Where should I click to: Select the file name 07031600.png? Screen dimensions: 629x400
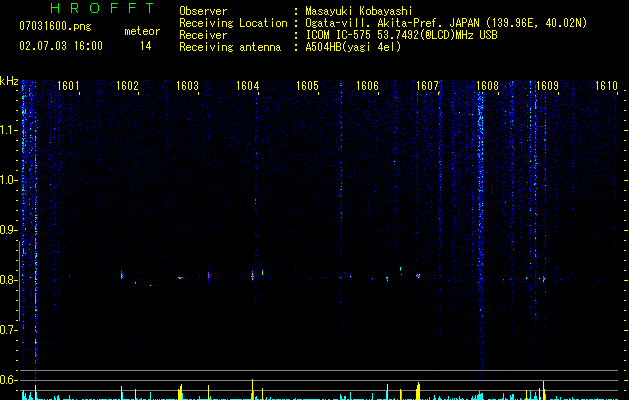tap(55, 27)
